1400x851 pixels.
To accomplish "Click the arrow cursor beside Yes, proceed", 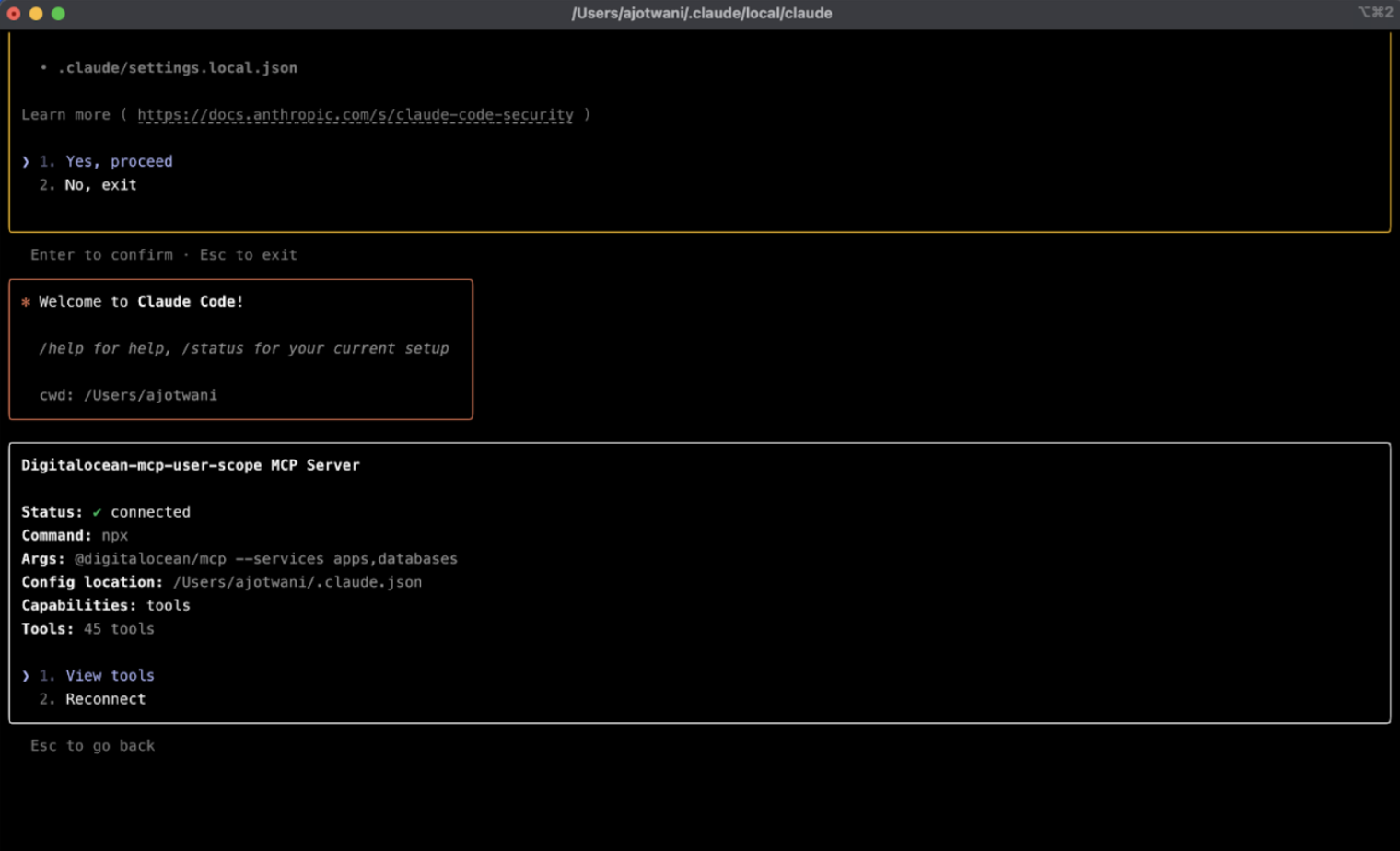I will (x=26, y=162).
